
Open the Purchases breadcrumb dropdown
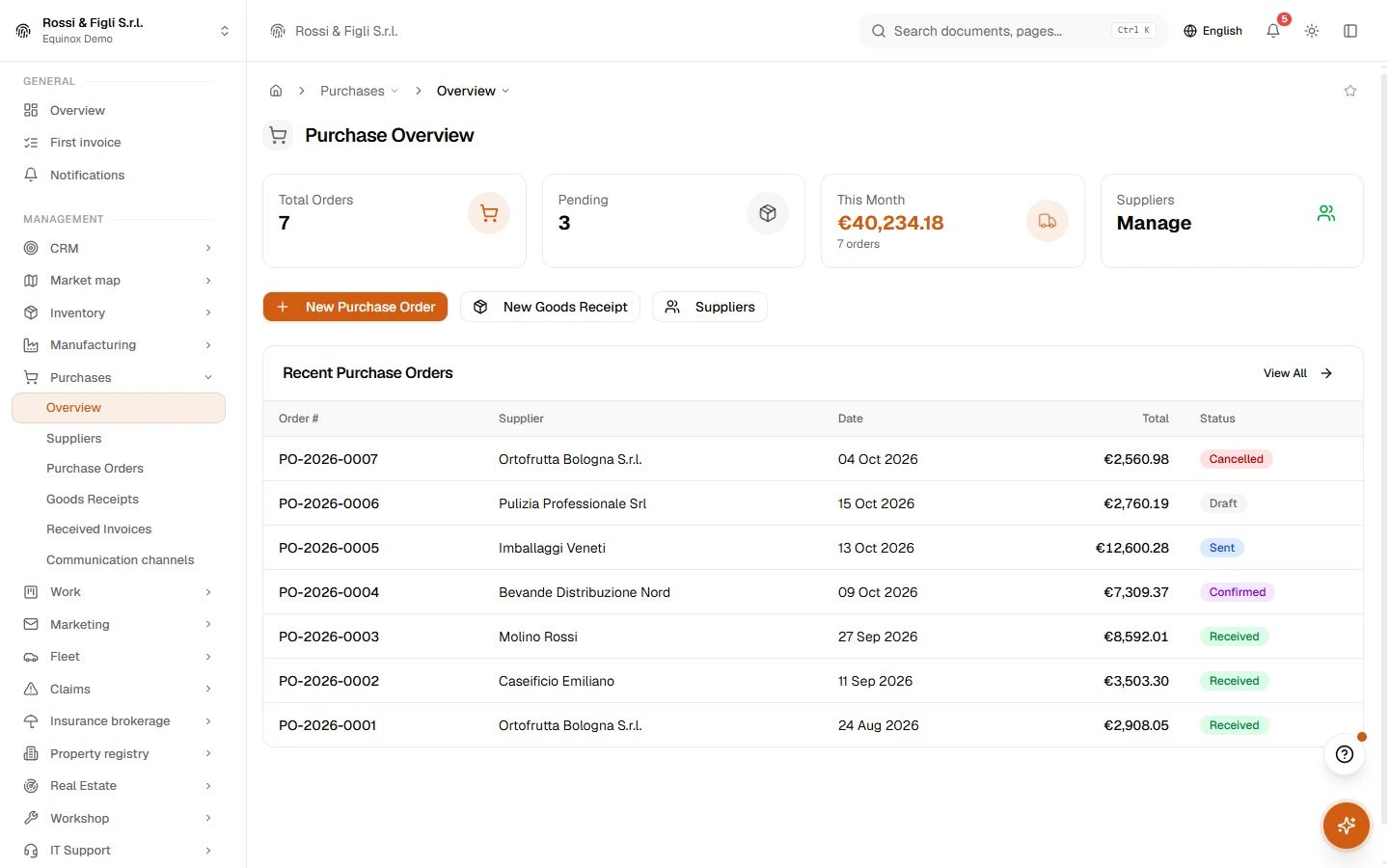pyautogui.click(x=359, y=91)
